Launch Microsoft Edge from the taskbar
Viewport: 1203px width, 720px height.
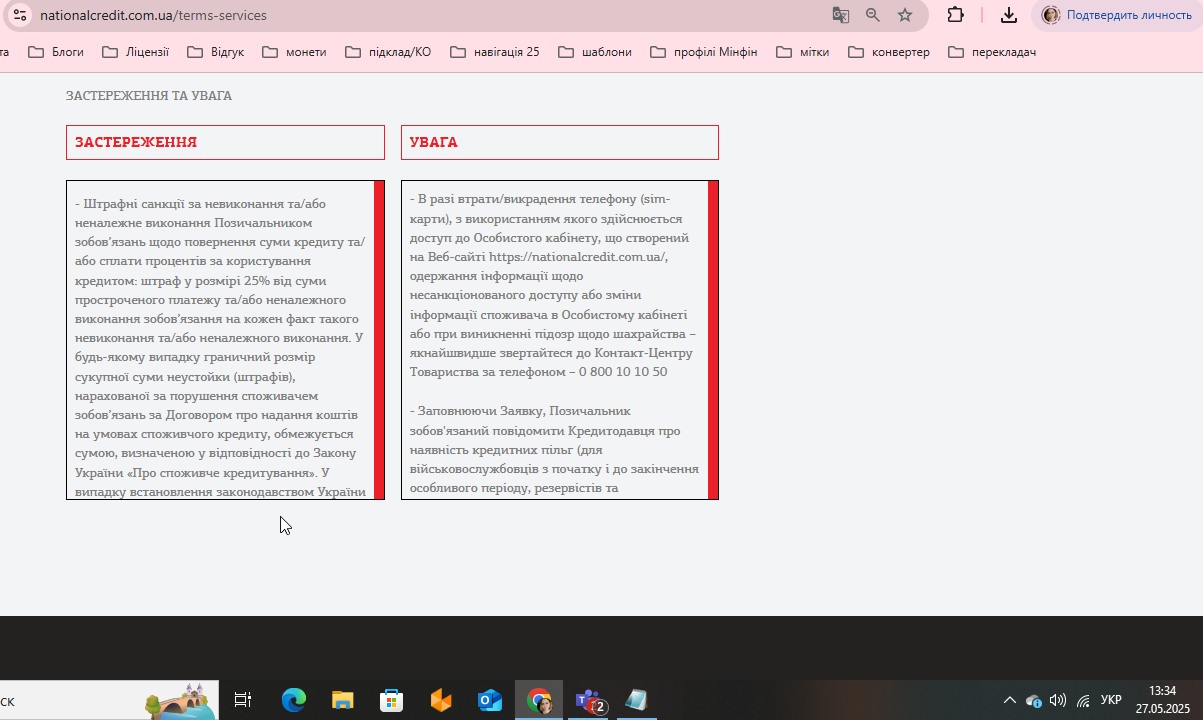point(293,701)
